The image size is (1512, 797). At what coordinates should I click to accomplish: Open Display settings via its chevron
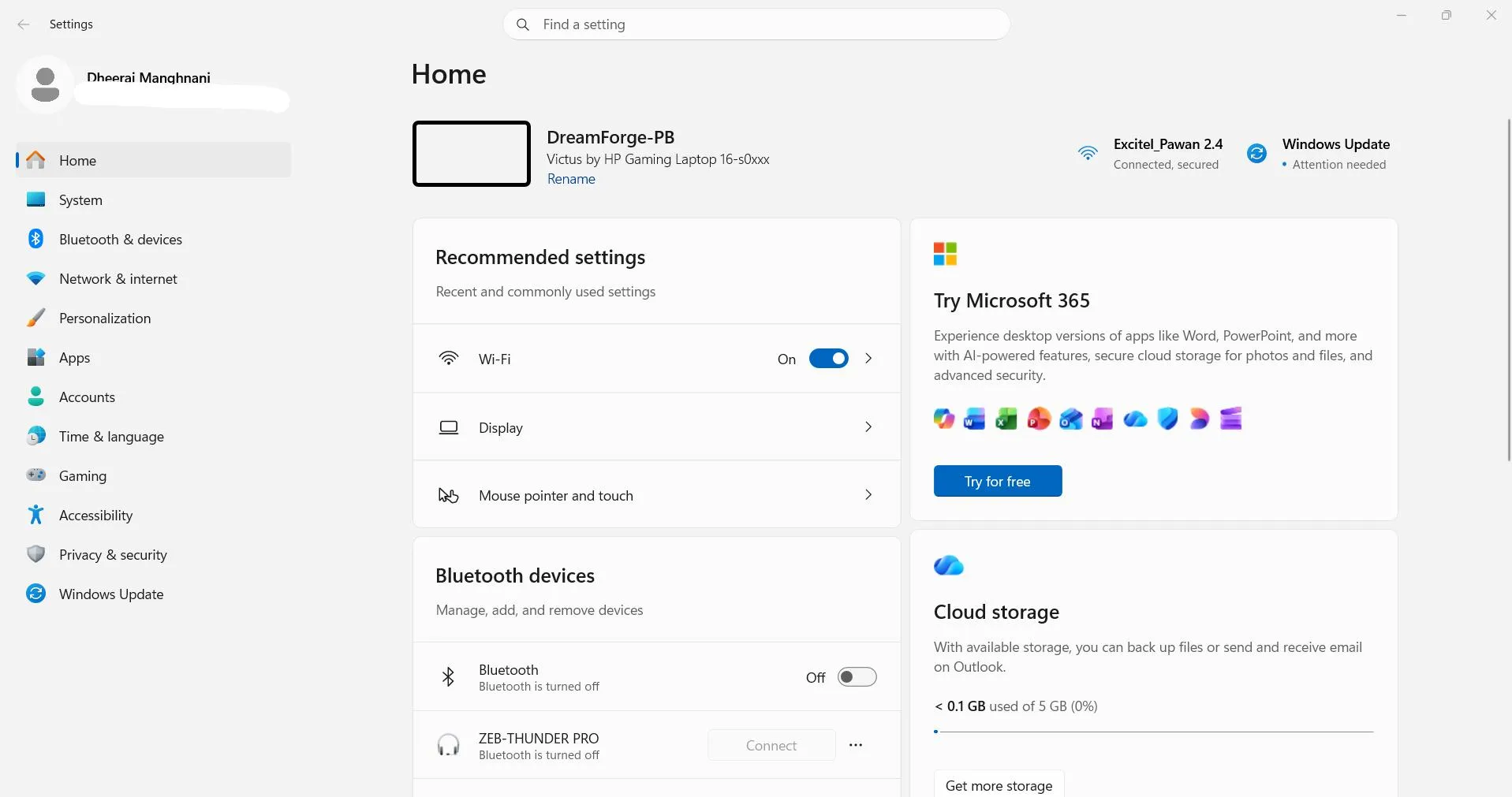(x=868, y=427)
